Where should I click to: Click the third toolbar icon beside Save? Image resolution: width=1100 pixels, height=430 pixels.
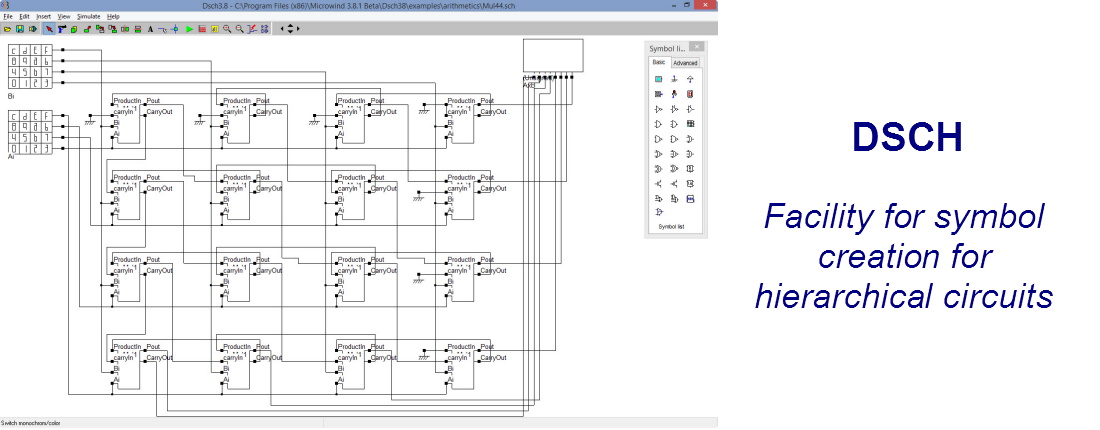pyautogui.click(x=33, y=29)
